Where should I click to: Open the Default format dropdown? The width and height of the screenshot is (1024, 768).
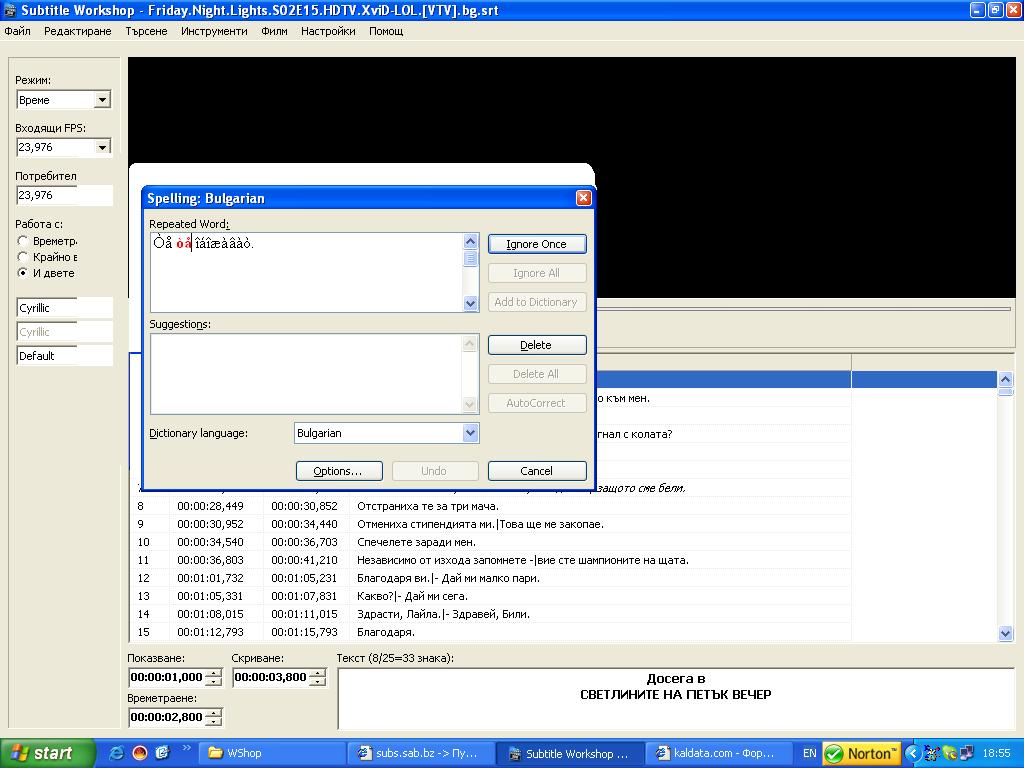click(x=64, y=356)
